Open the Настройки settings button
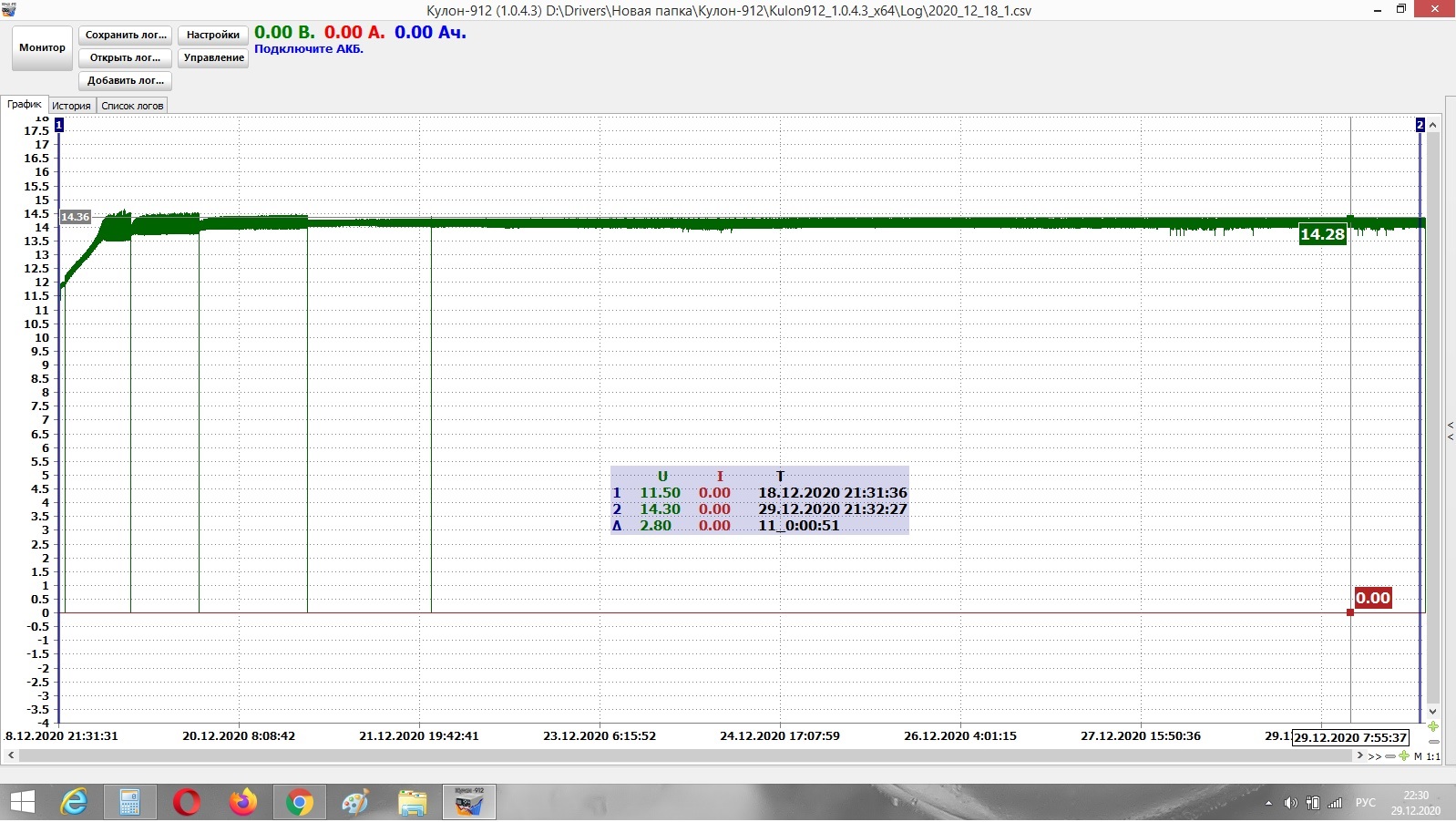Viewport: 1456px width, 822px height. 213,36
